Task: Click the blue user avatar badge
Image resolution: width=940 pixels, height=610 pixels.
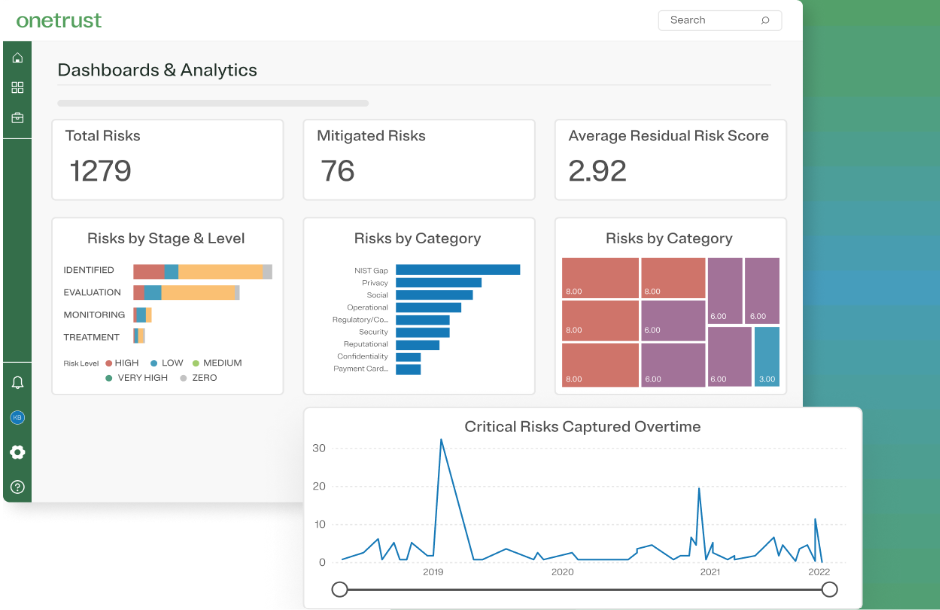Action: point(17,417)
